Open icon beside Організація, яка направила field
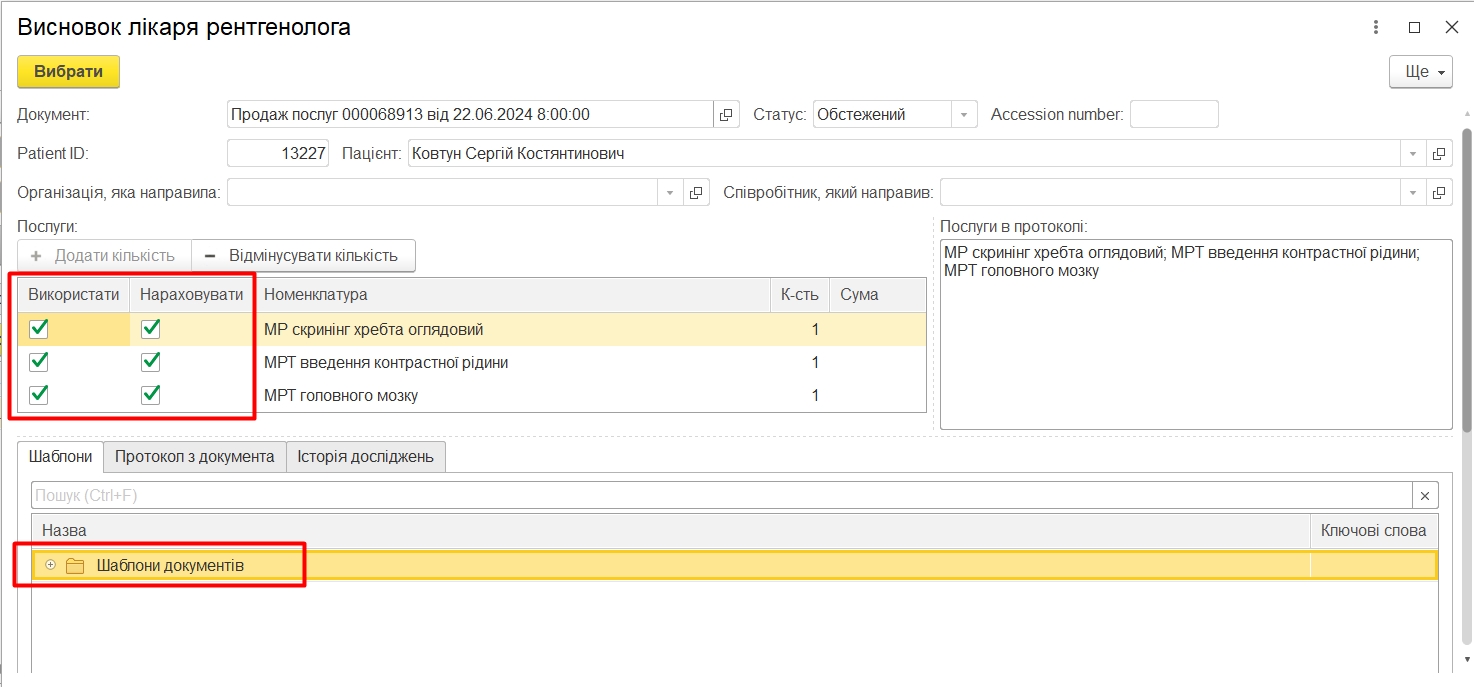This screenshot has width=1474, height=687. (696, 193)
